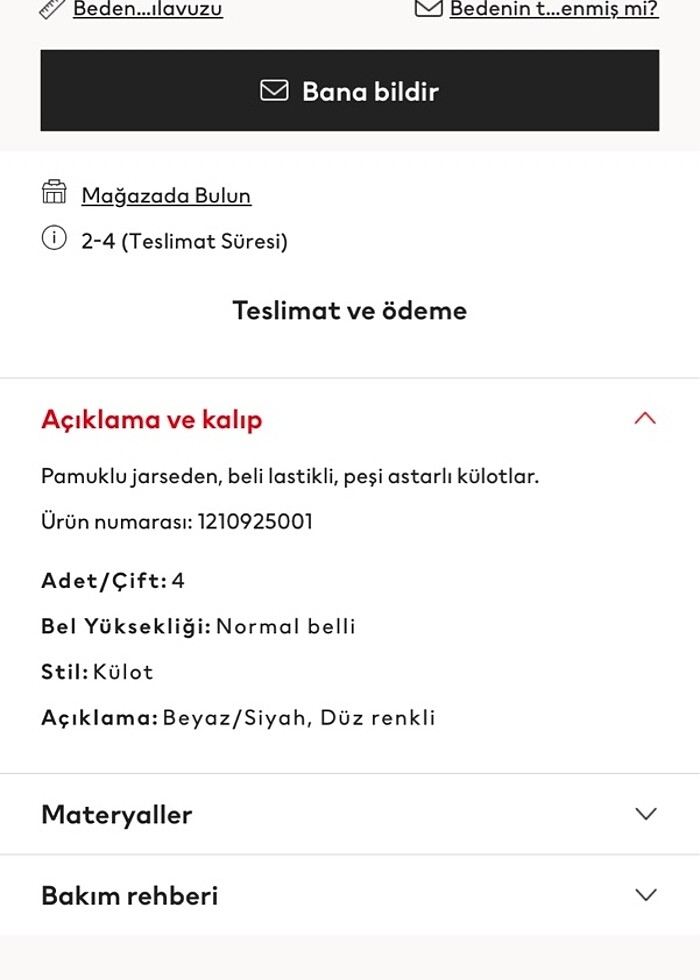Click the envelope icon inside Bana bildir button
Viewport: 700px width, 980px height.
coord(272,91)
